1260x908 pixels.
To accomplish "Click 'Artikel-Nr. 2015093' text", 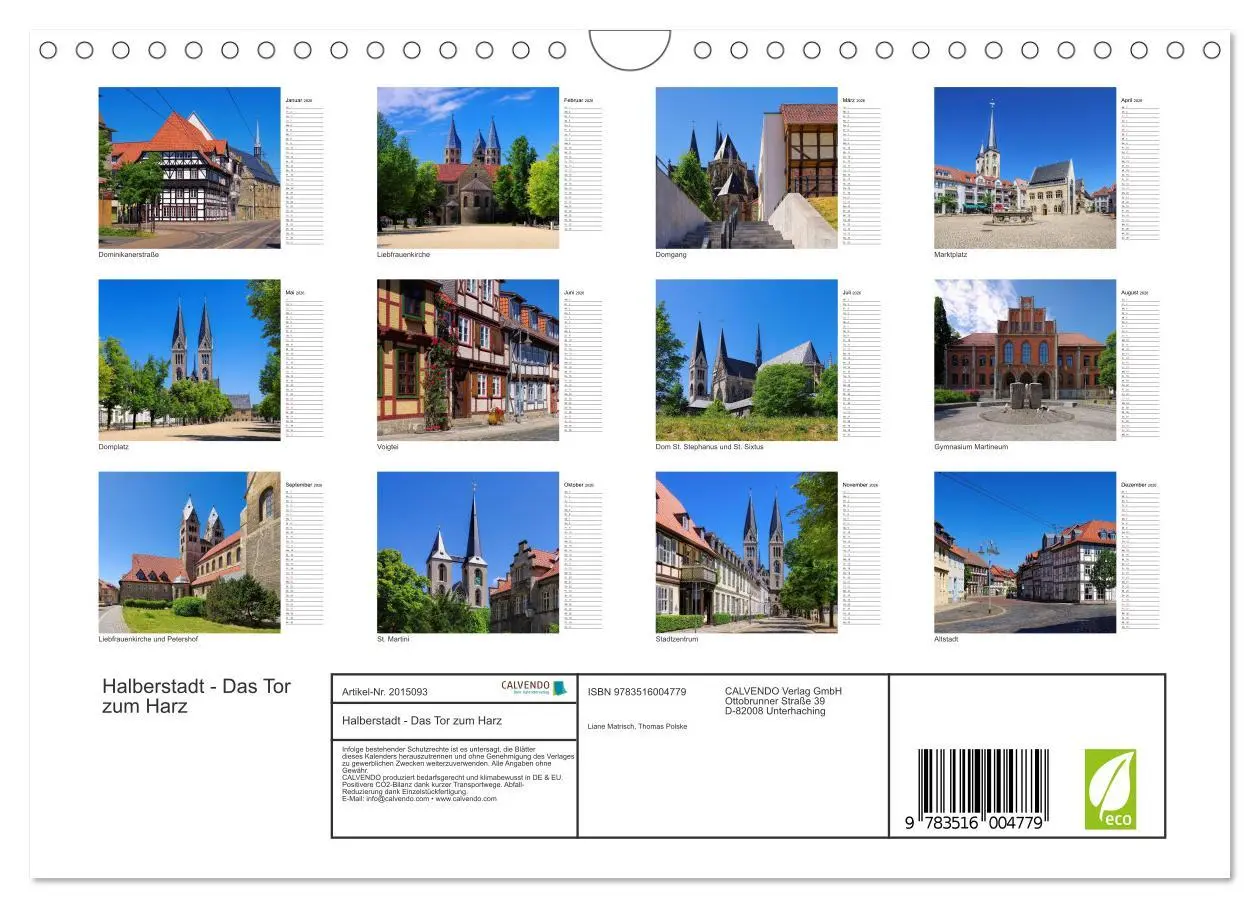I will [x=384, y=692].
